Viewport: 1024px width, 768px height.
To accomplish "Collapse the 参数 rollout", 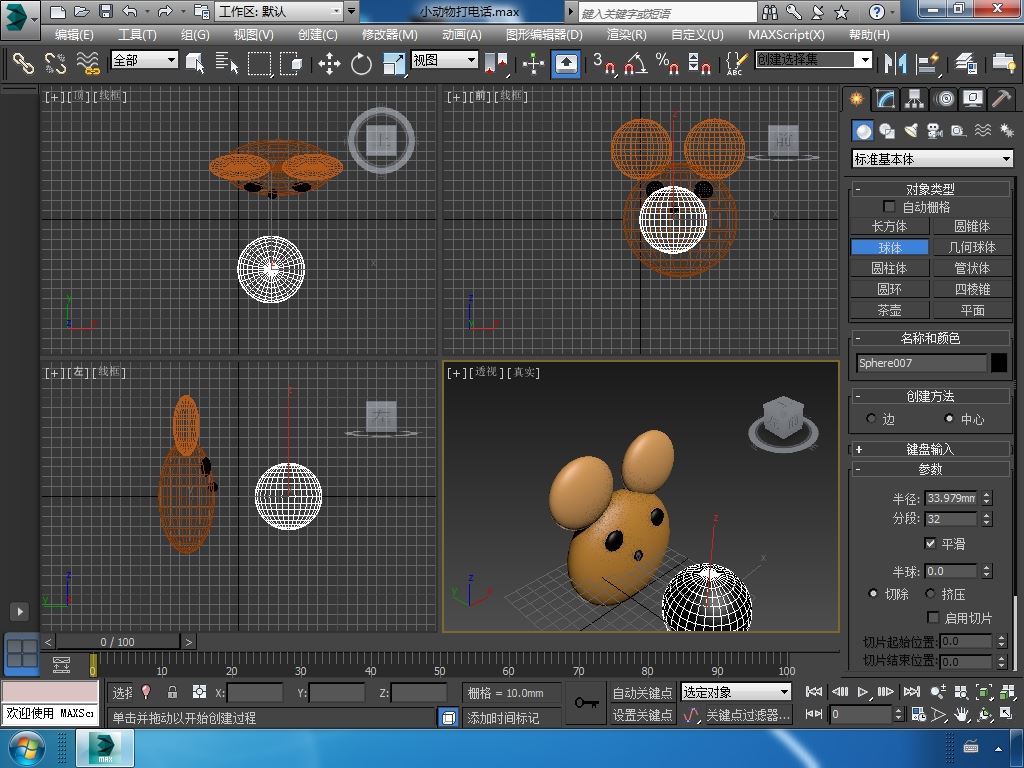I will coord(930,469).
